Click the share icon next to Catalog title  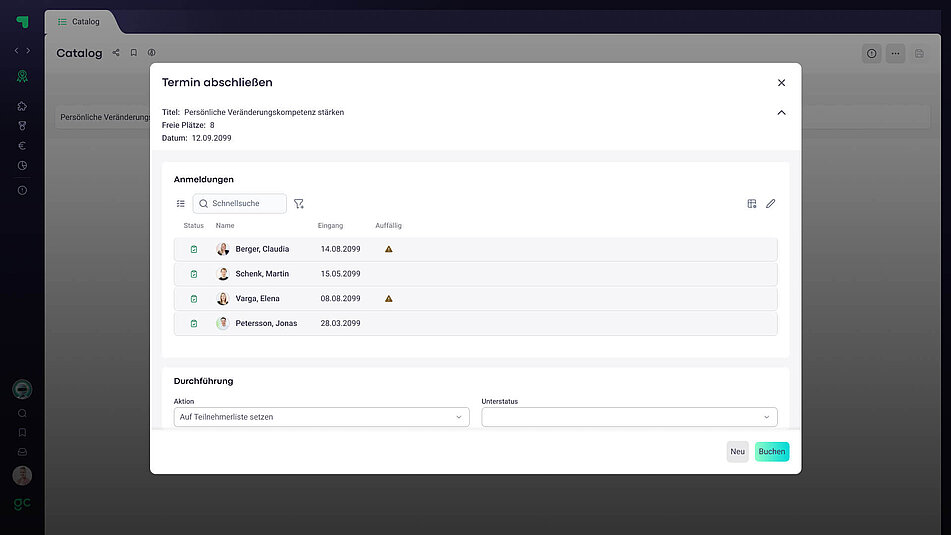pos(116,53)
